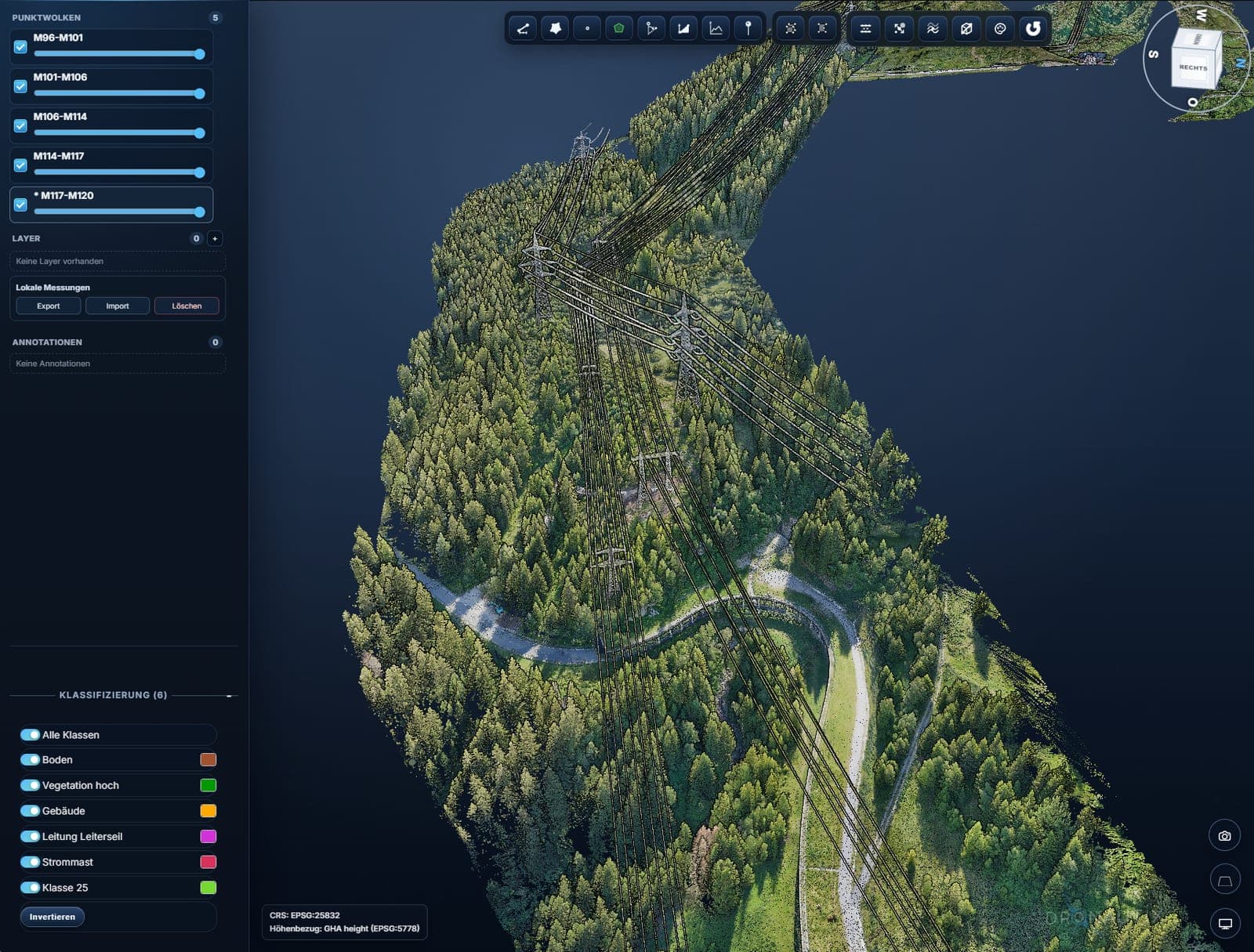This screenshot has width=1254, height=952.
Task: Click the bracket-corner clip box icon
Action: (x=821, y=29)
